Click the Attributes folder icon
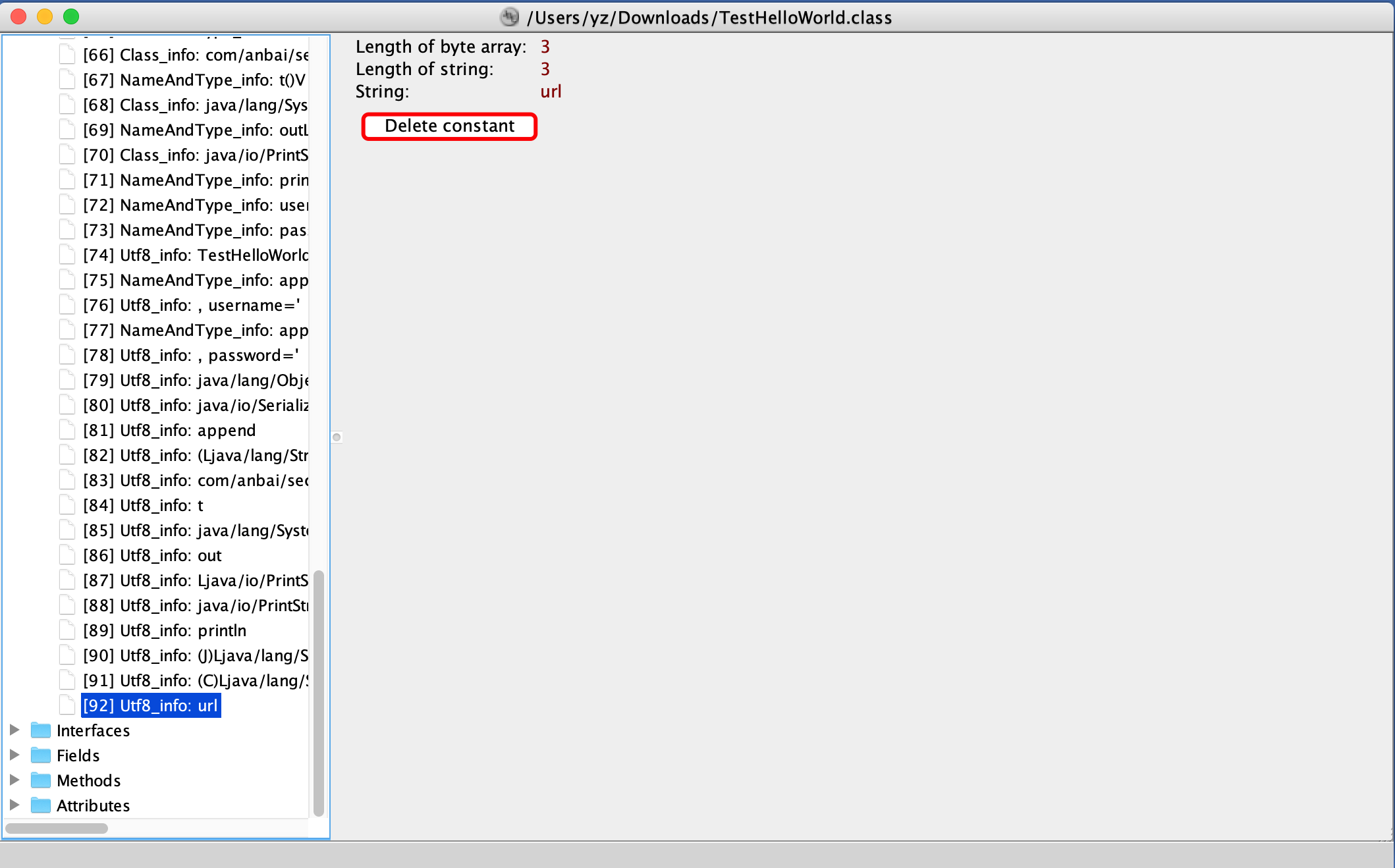The width and height of the screenshot is (1395, 868). (x=41, y=805)
